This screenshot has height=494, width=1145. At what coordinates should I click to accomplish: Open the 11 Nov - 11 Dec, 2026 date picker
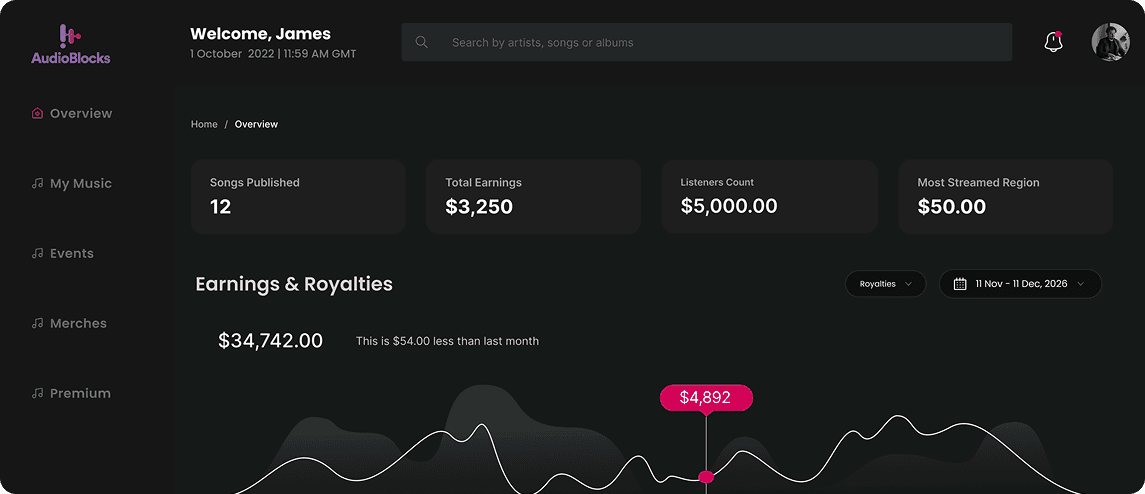[x=1020, y=284]
